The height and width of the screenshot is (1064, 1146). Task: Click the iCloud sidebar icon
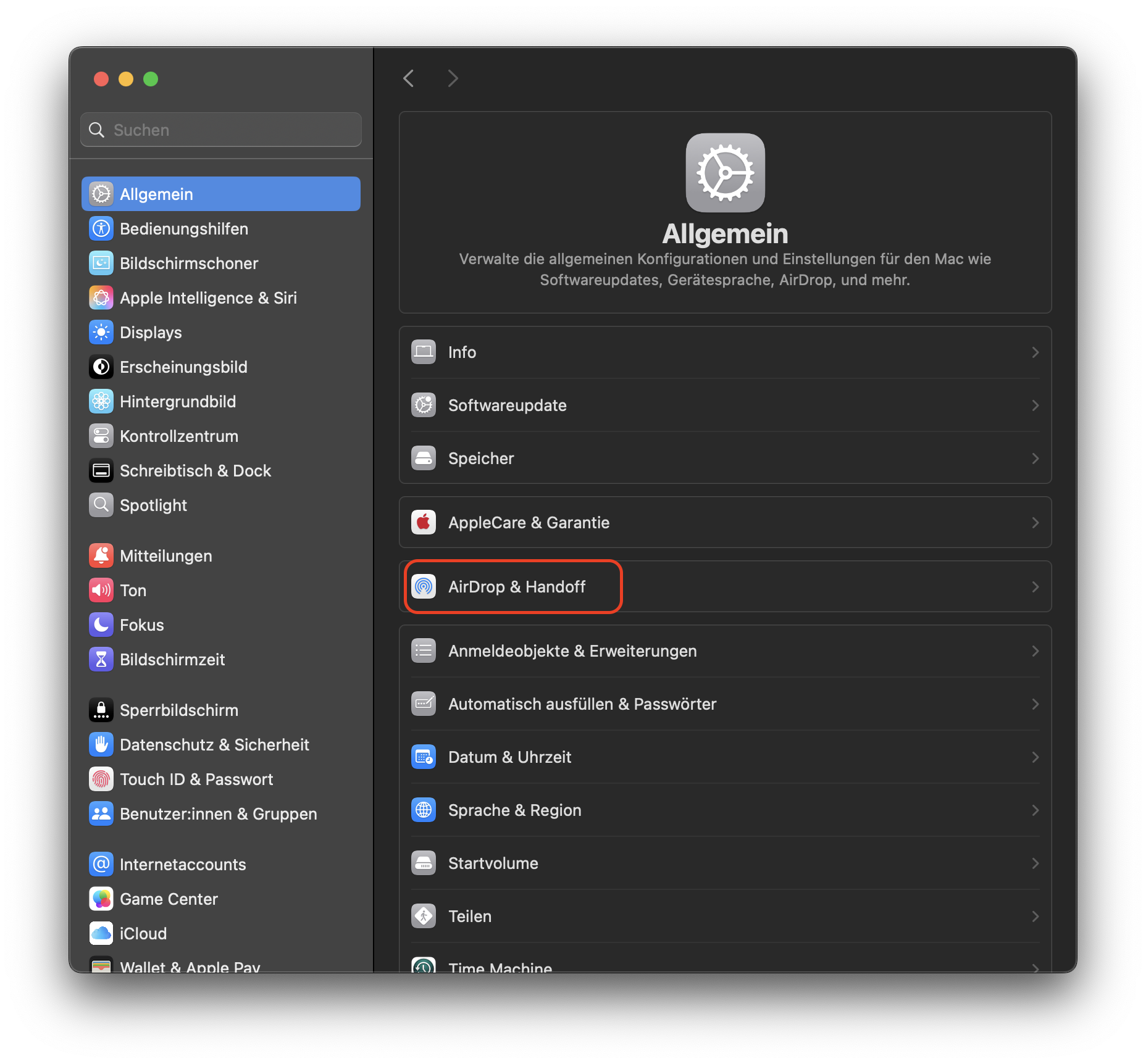(x=101, y=933)
